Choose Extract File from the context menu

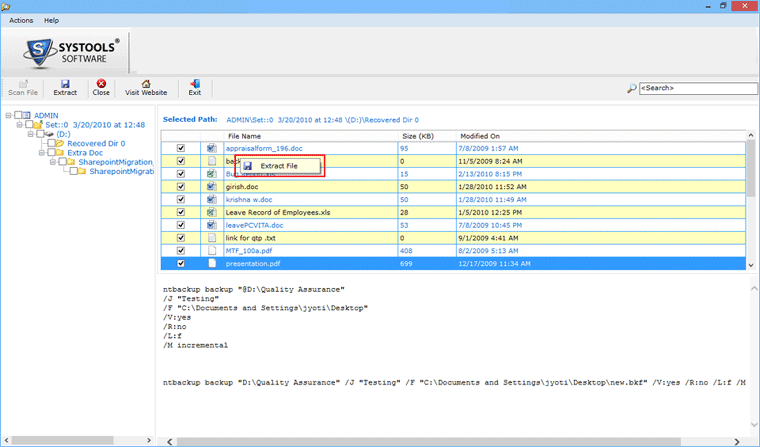[x=279, y=166]
